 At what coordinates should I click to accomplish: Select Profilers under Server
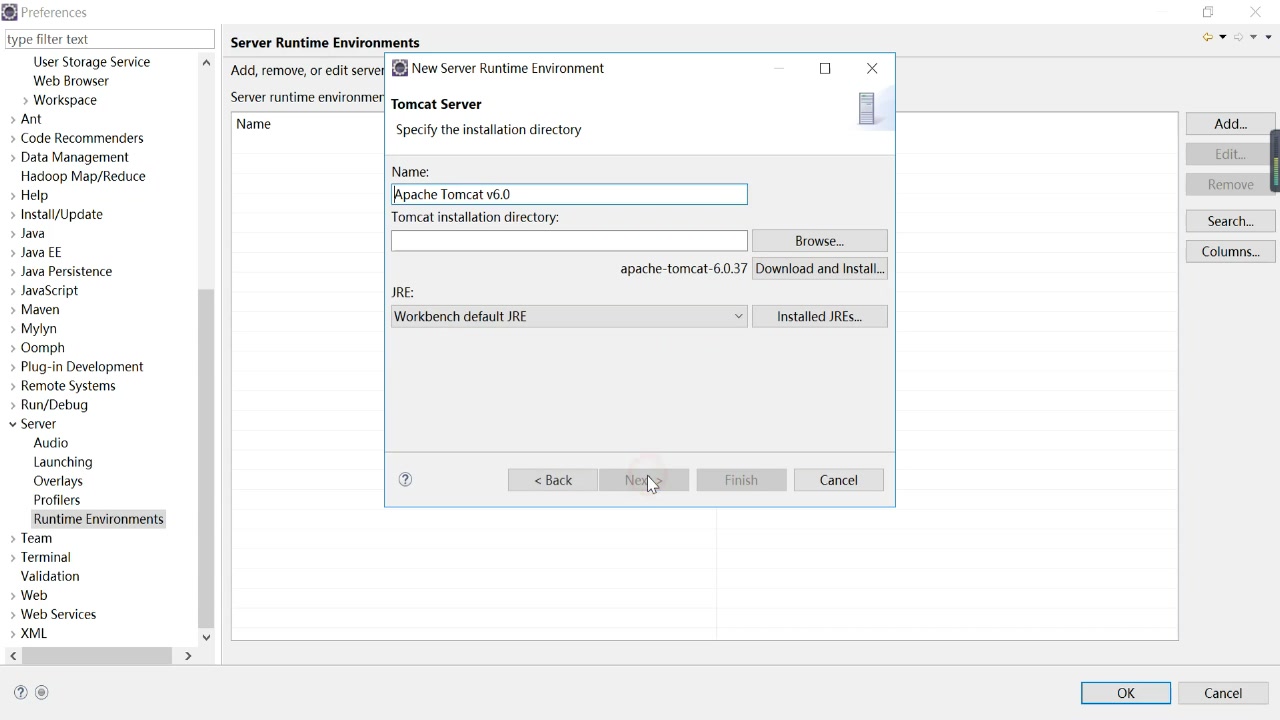57,500
